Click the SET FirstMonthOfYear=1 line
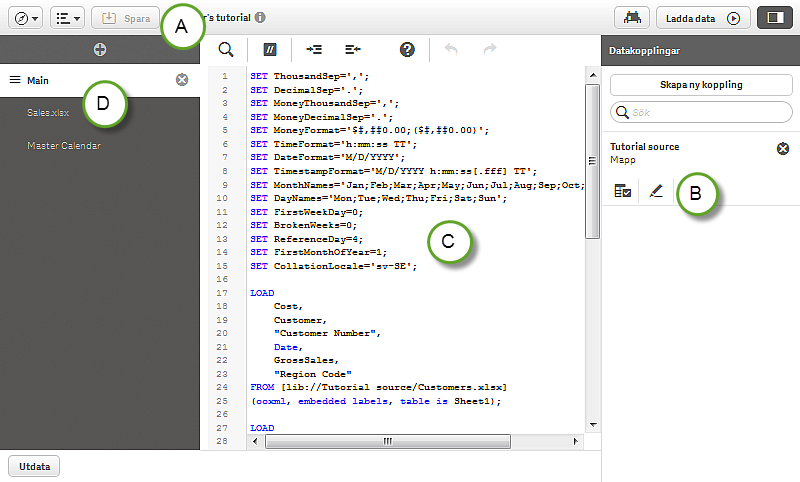Screen dimensions: 800x482 pyautogui.click(x=318, y=252)
